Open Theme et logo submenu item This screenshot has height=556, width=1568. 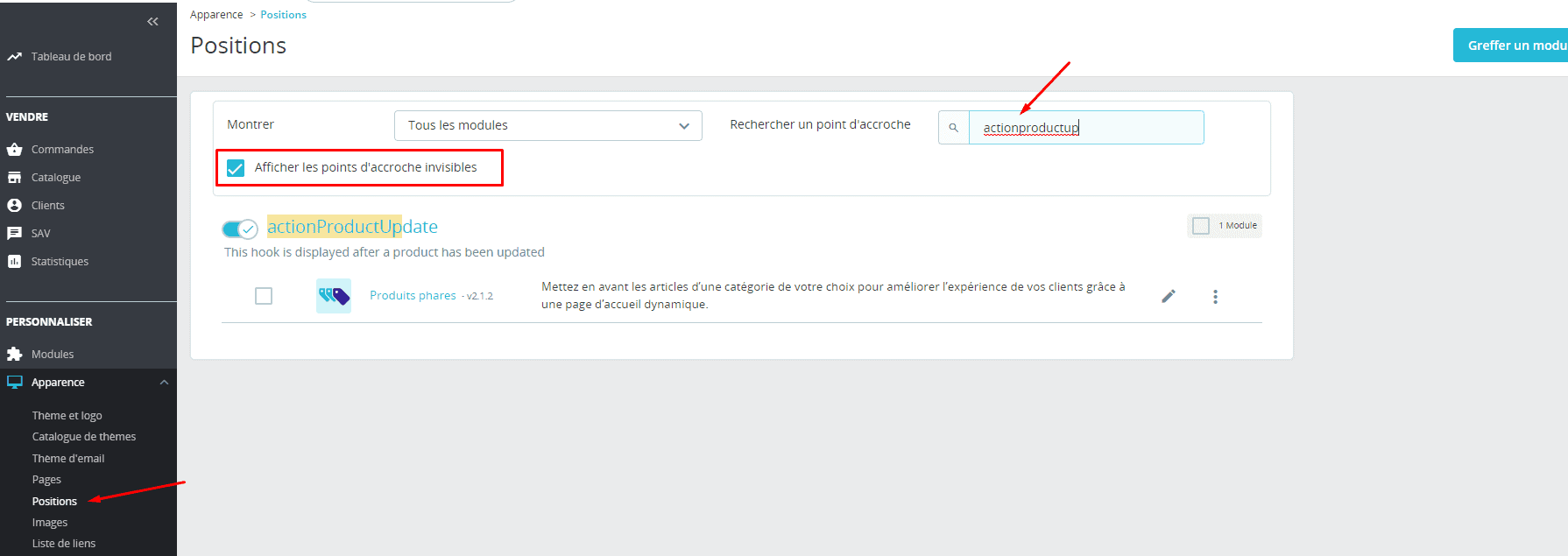67,416
